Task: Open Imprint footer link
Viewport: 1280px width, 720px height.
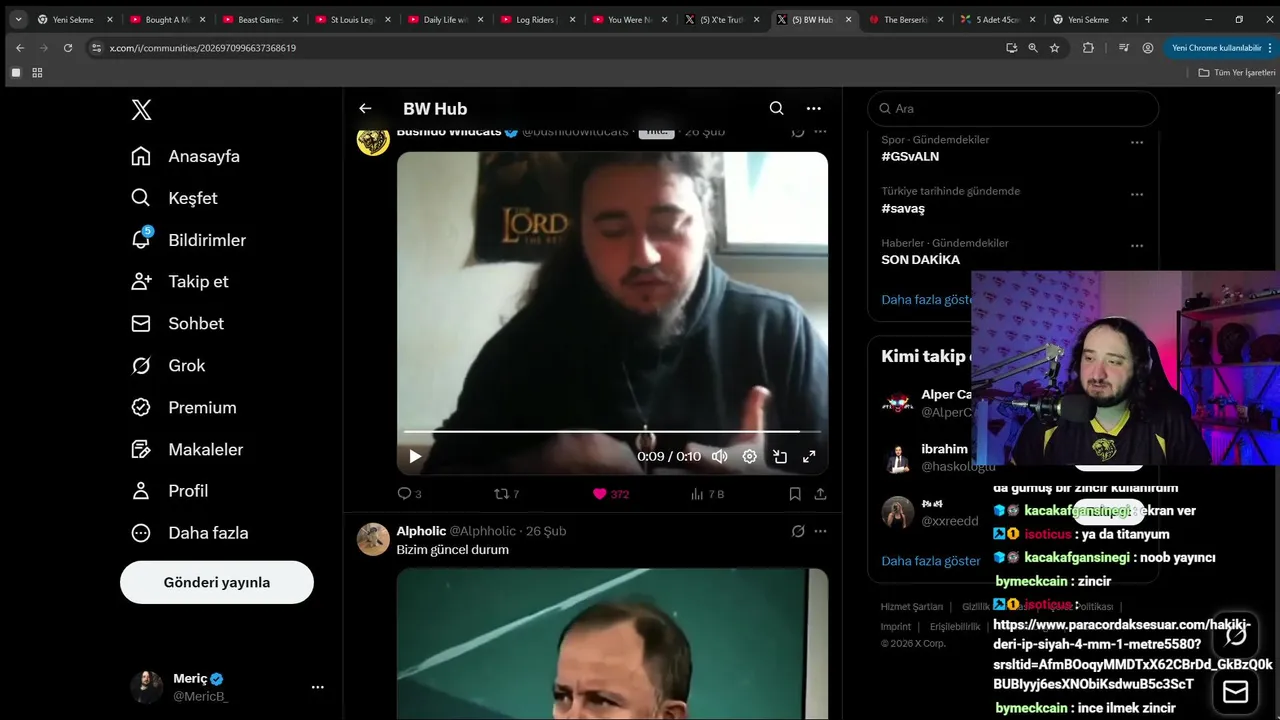Action: (x=896, y=627)
